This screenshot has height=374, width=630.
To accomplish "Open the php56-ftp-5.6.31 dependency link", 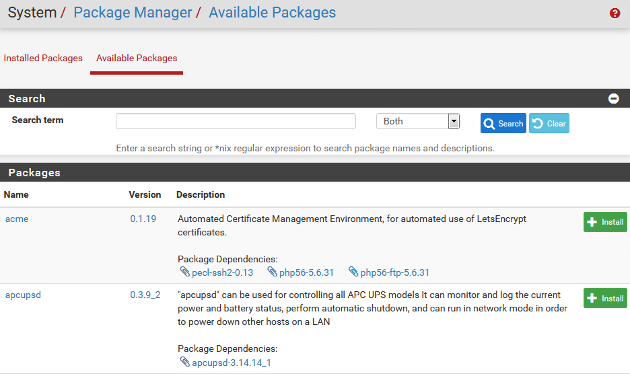I will coord(395,273).
